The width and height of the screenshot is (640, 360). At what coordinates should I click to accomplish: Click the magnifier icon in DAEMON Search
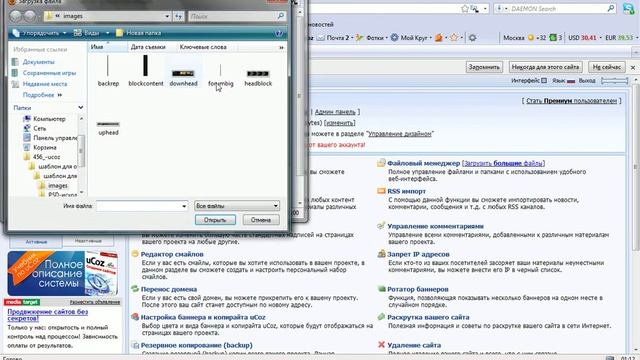611,8
